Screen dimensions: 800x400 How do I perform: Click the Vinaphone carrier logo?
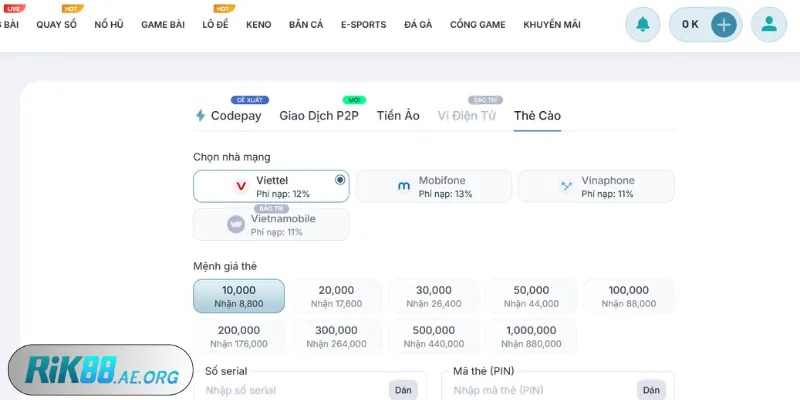coord(566,186)
